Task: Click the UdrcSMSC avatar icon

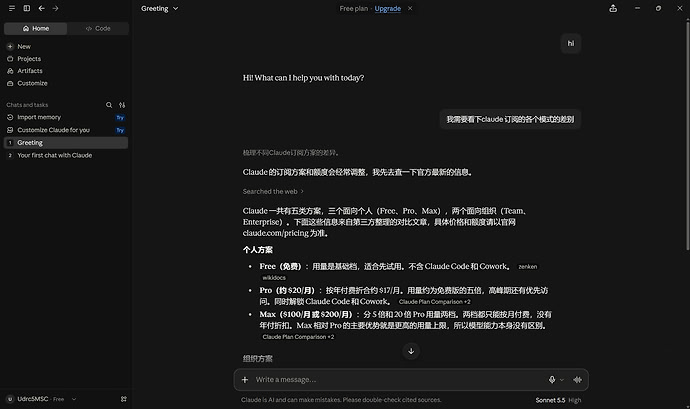Action: [10, 399]
